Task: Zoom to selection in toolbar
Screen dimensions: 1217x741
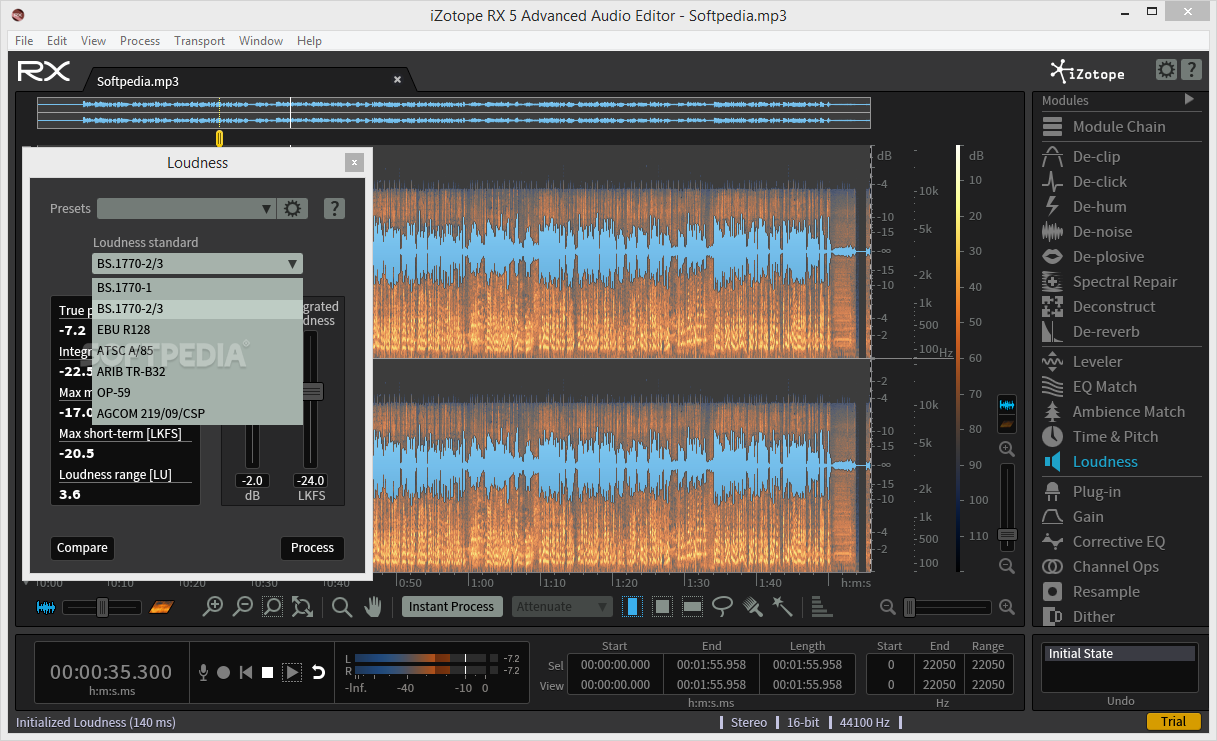Action: [x=272, y=606]
